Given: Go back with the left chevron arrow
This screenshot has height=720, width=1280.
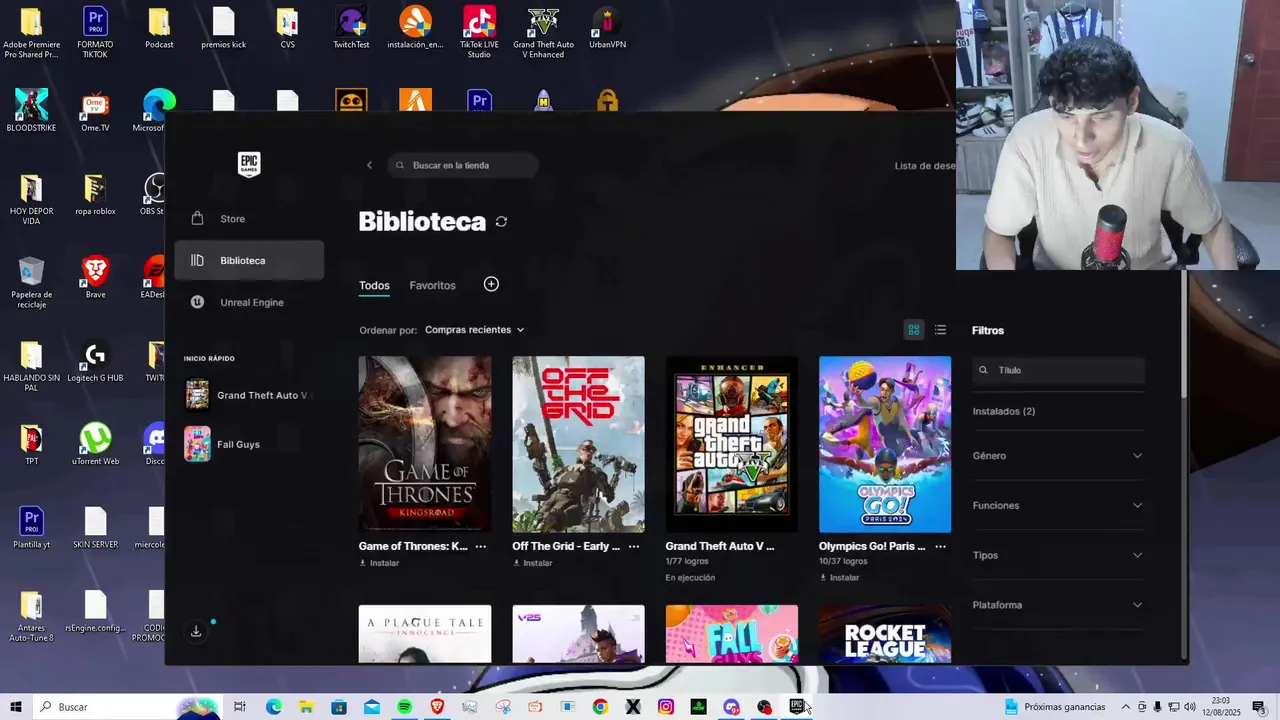Looking at the screenshot, I should [x=369, y=165].
